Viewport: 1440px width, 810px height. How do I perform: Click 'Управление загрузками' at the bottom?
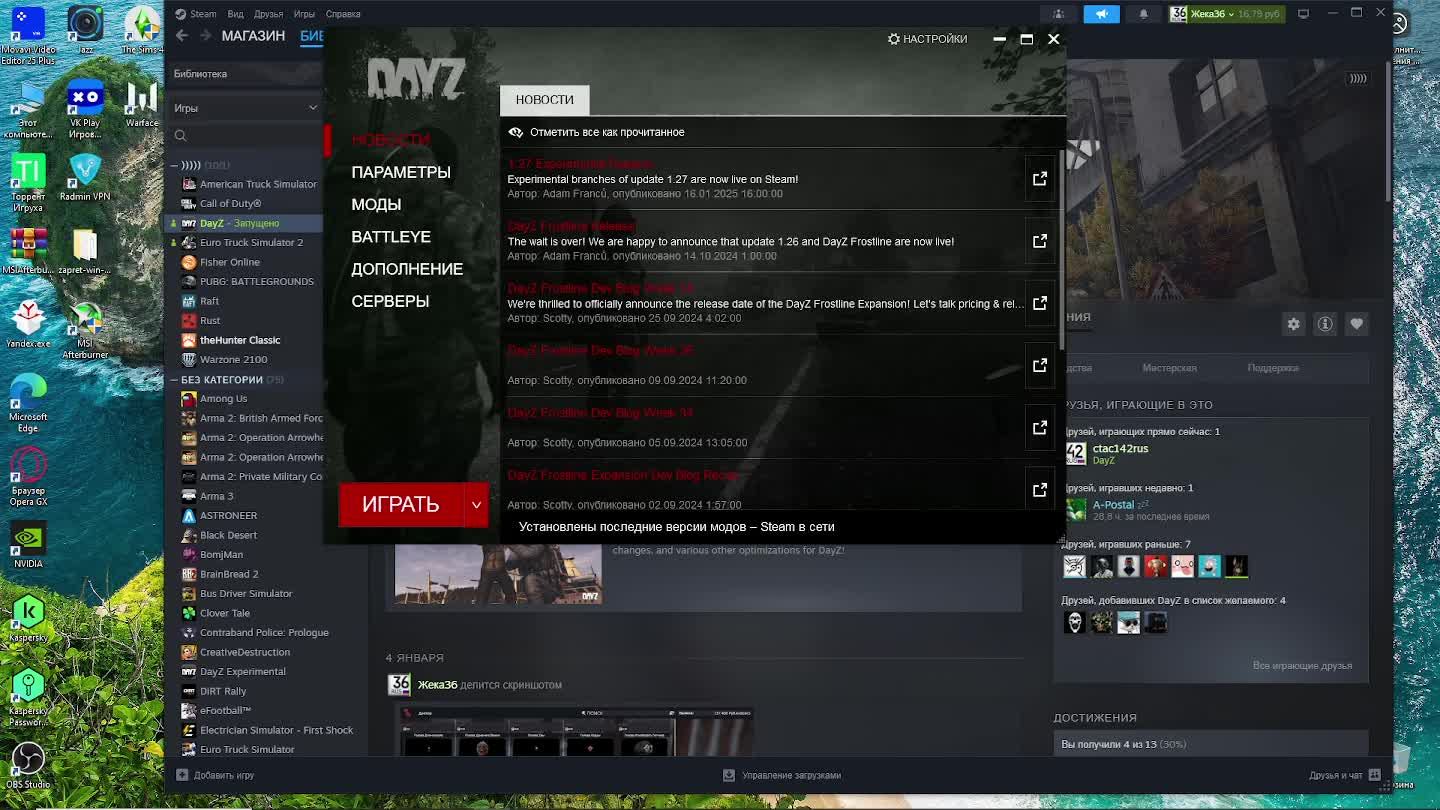(x=791, y=775)
